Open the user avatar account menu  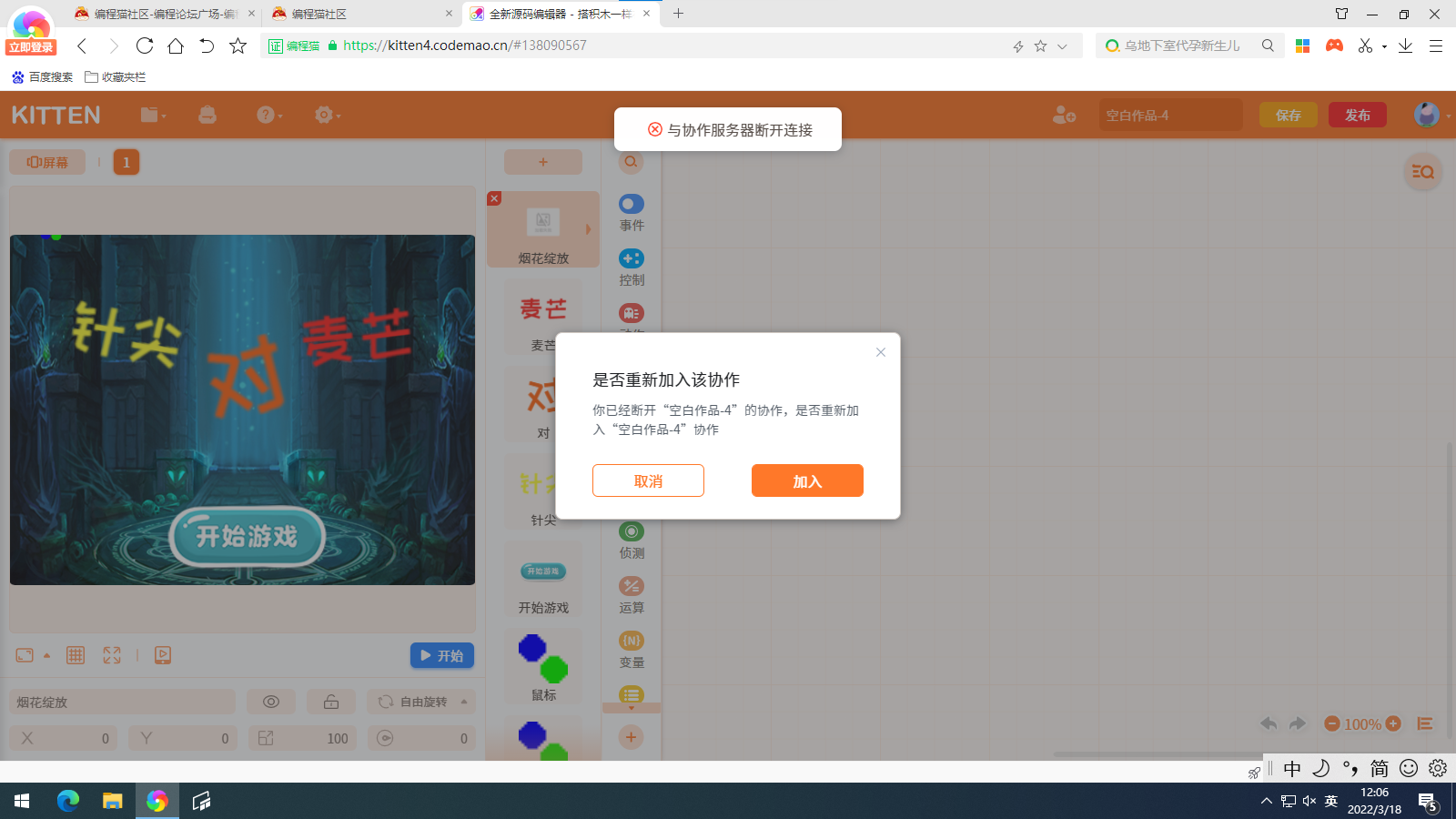1428,115
